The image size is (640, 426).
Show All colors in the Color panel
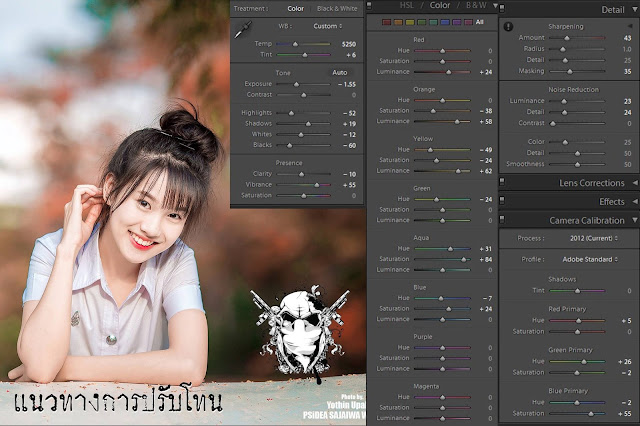point(480,22)
